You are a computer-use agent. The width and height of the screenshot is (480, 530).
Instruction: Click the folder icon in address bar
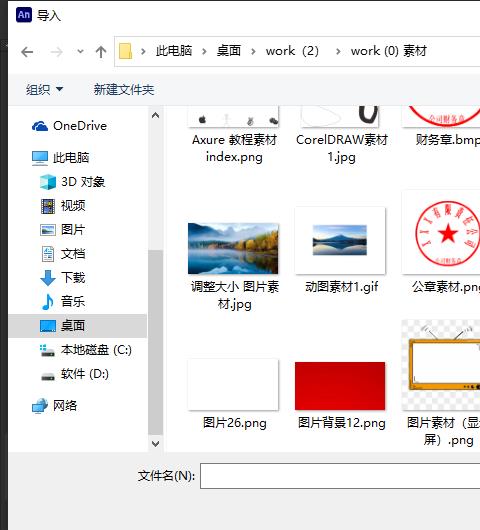pos(125,51)
